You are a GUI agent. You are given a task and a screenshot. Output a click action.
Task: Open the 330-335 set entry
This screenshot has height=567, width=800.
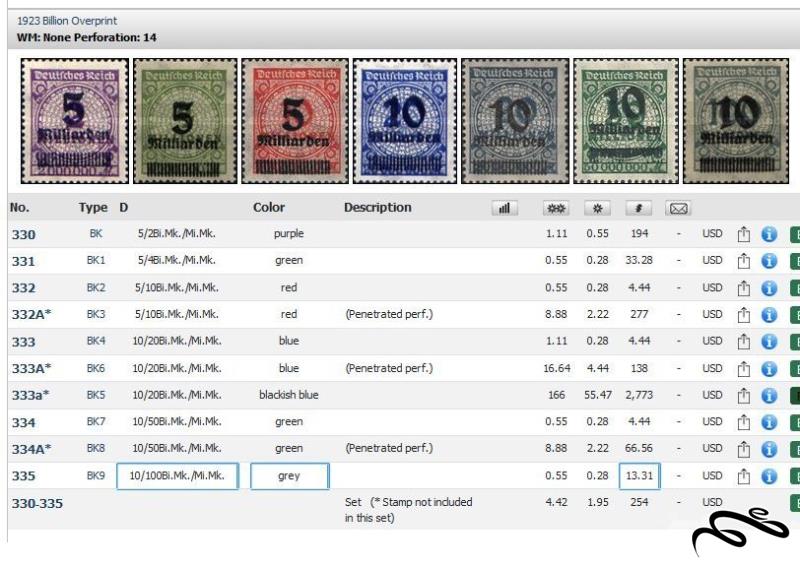click(x=37, y=504)
